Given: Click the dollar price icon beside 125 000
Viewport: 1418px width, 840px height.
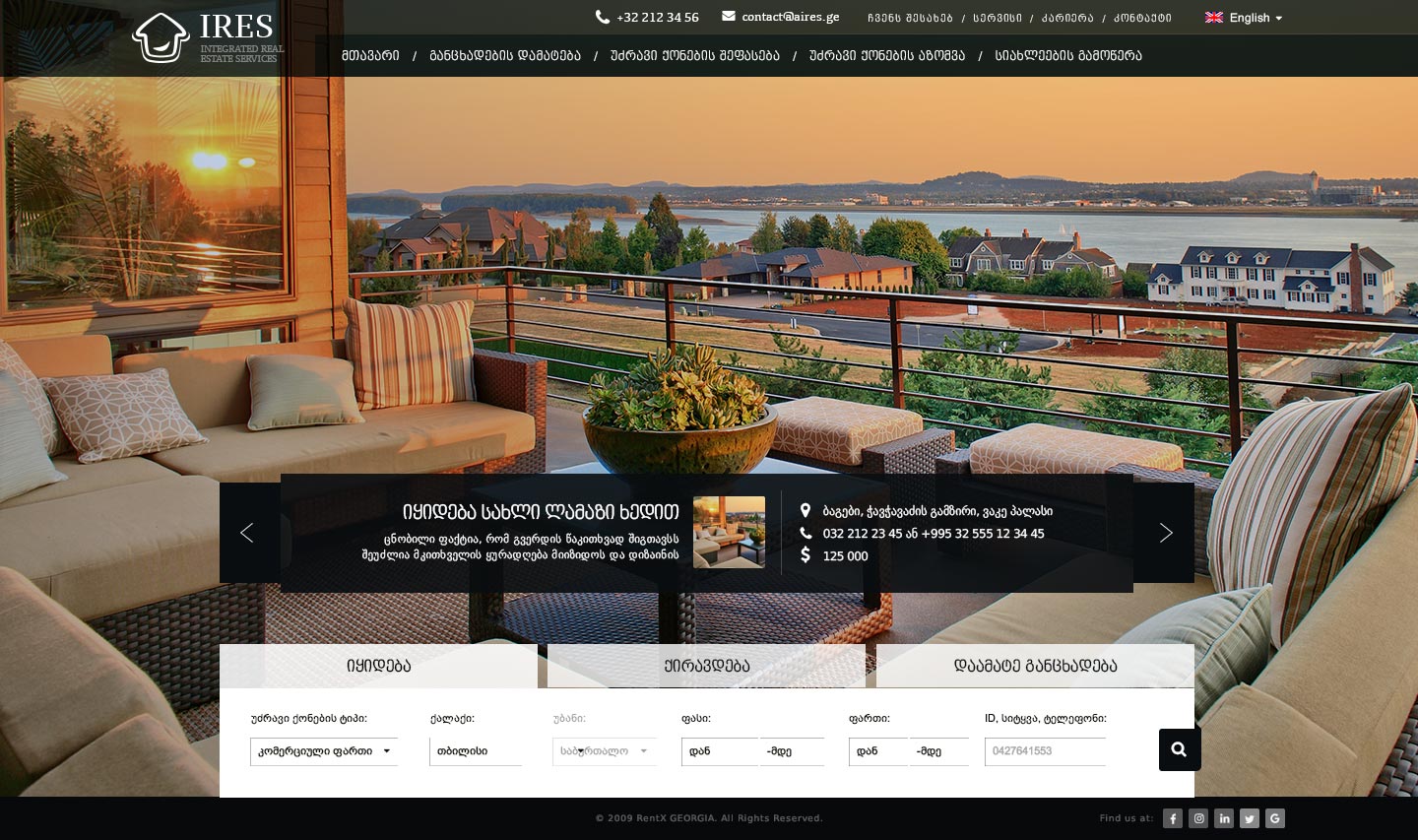Looking at the screenshot, I should pos(806,555).
